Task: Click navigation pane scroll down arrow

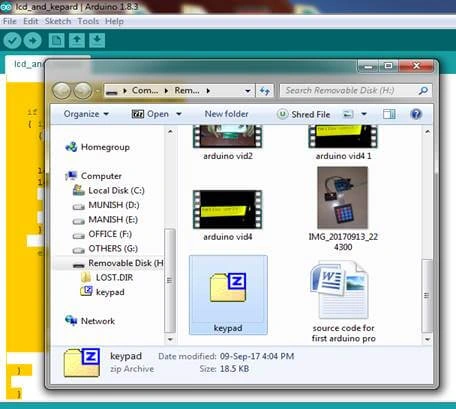Action: [x=170, y=339]
